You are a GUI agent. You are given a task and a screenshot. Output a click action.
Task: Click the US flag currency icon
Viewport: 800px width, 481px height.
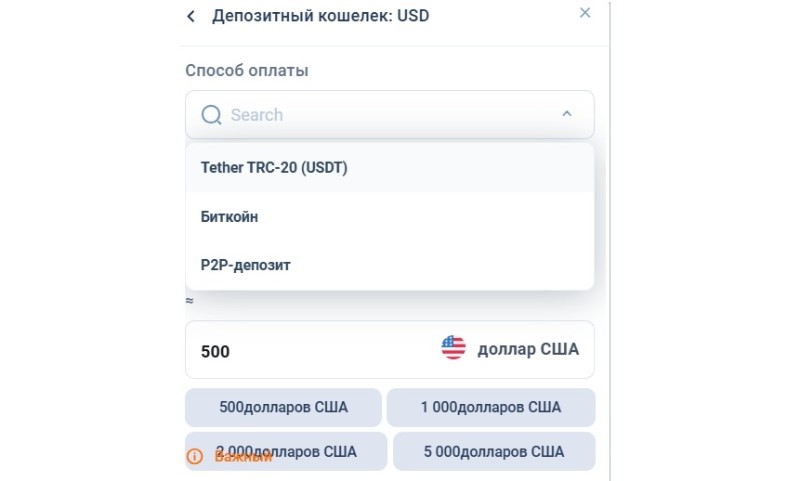[453, 348]
